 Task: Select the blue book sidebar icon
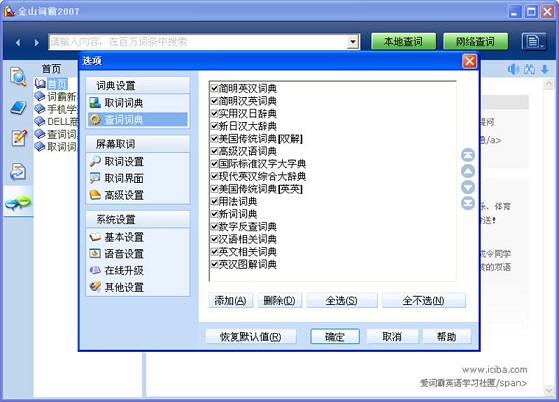coord(18,107)
